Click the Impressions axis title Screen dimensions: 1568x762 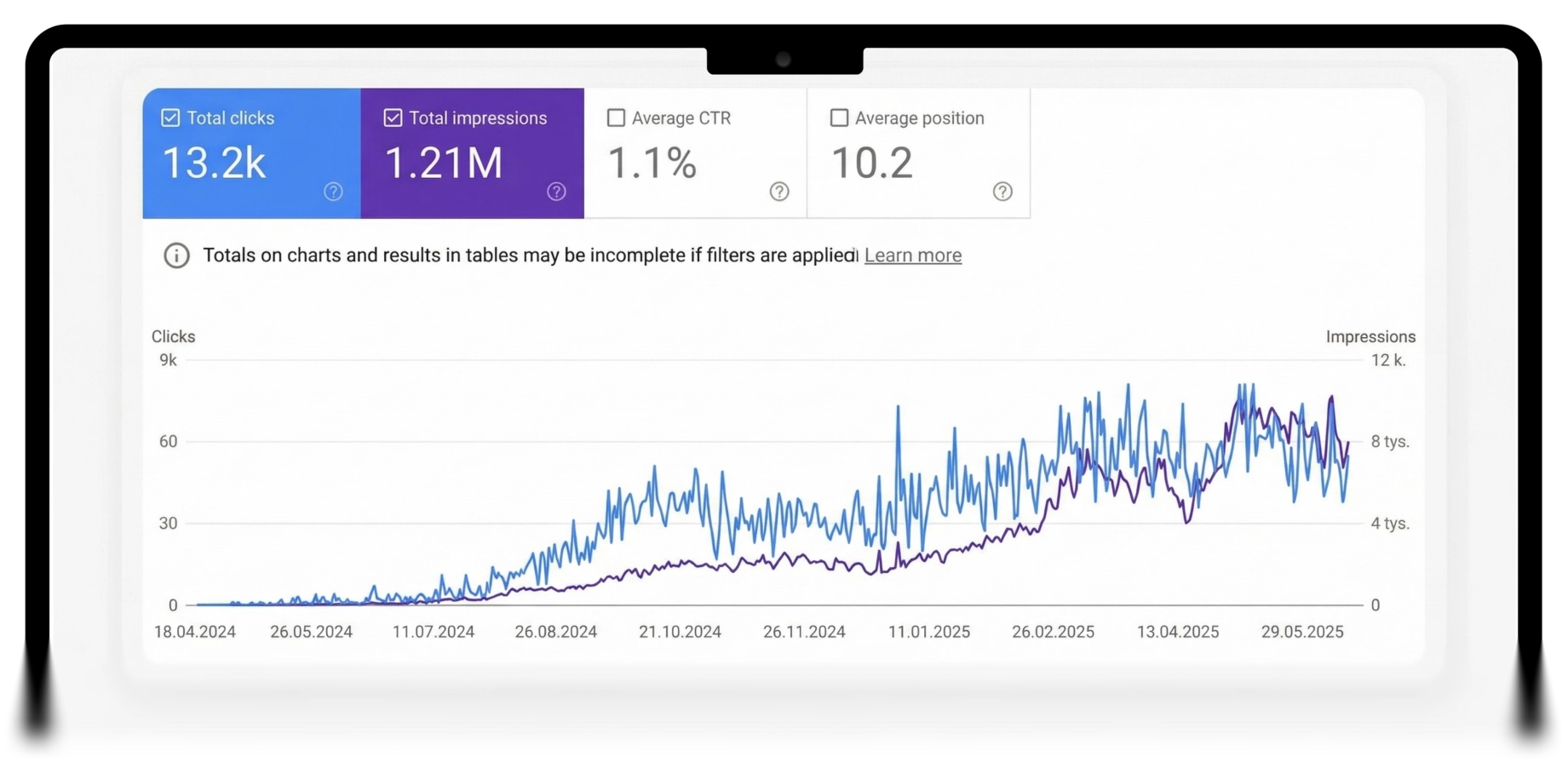(x=1370, y=336)
